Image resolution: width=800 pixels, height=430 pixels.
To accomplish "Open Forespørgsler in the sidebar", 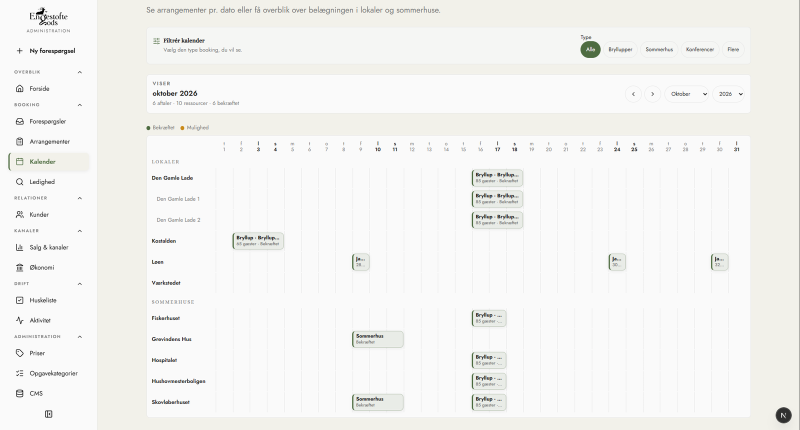I will coord(48,121).
